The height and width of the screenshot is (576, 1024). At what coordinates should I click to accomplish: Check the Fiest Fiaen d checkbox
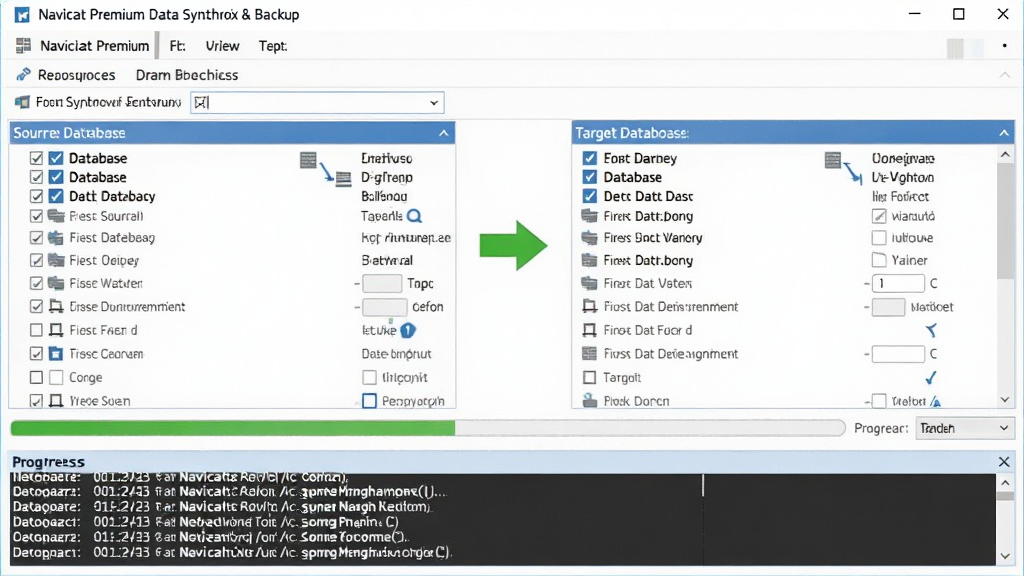[x=37, y=330]
